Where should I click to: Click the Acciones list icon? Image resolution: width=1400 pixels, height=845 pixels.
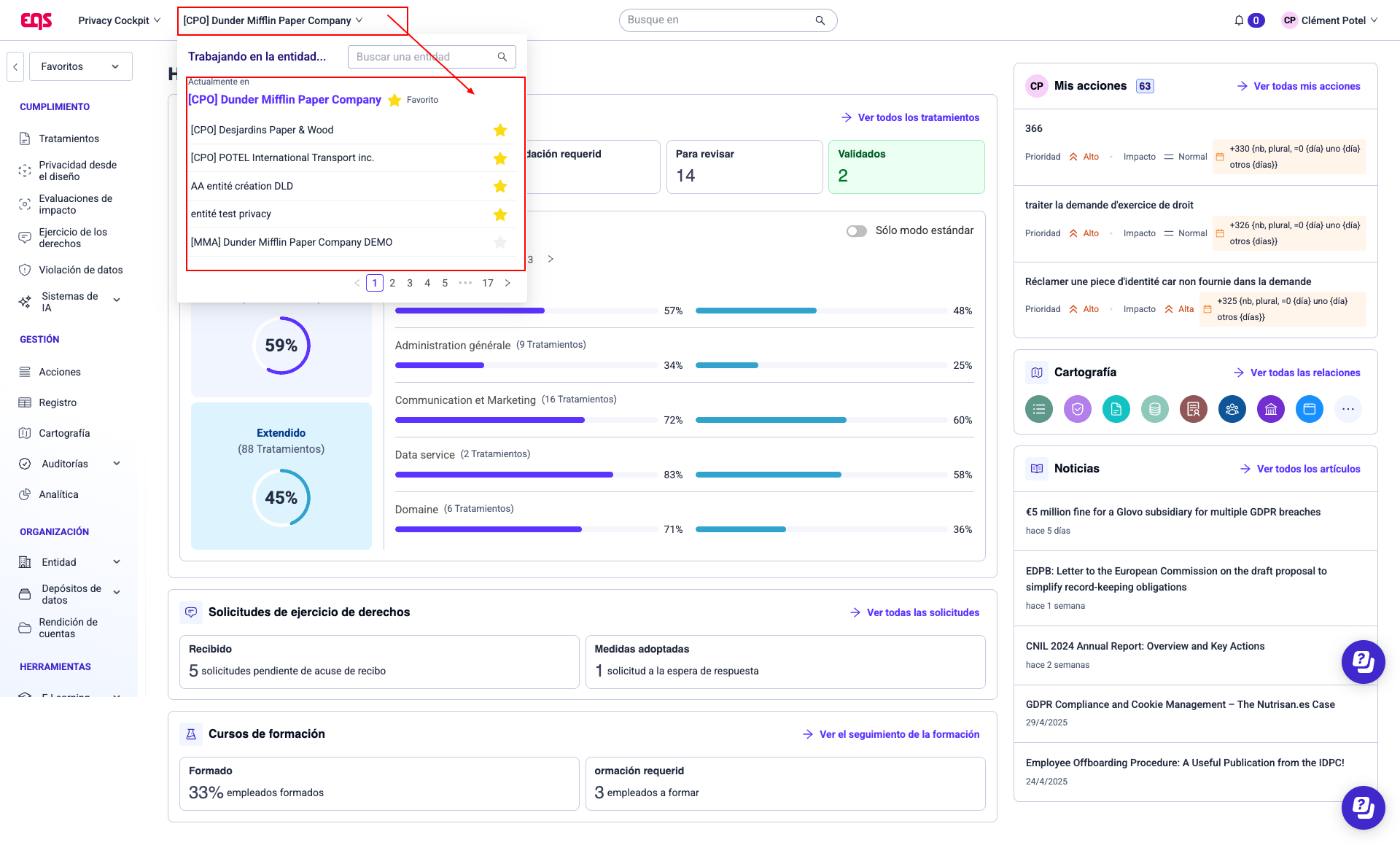pyautogui.click(x=25, y=372)
